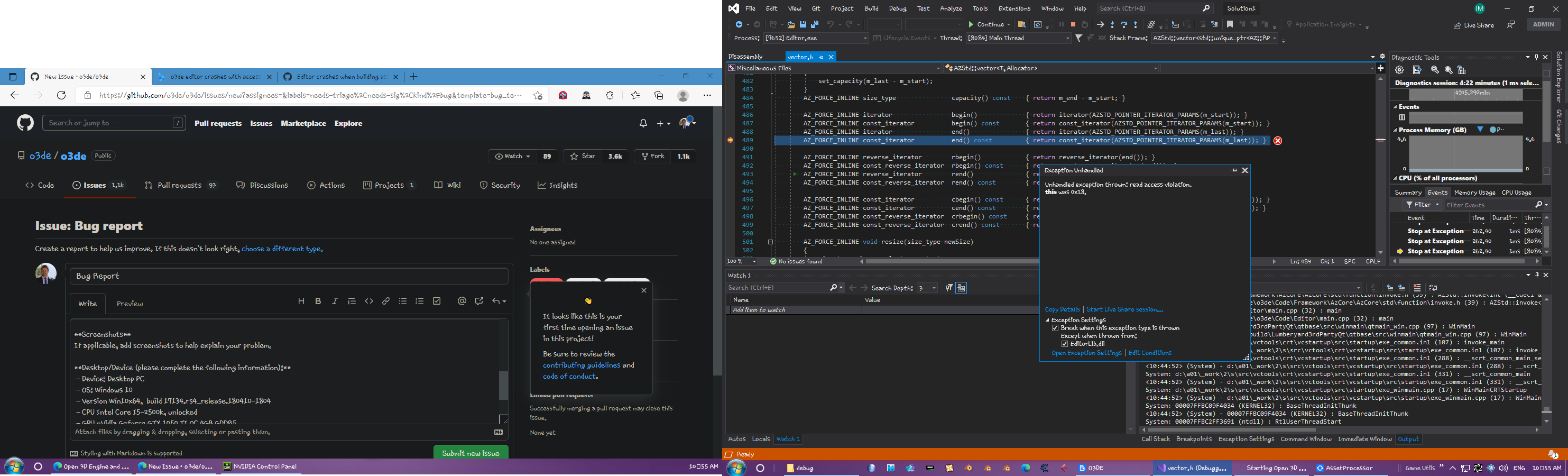Image resolution: width=1568 pixels, height=476 pixels.
Task: Click the add link icon in GitHub editor
Action: (386, 301)
